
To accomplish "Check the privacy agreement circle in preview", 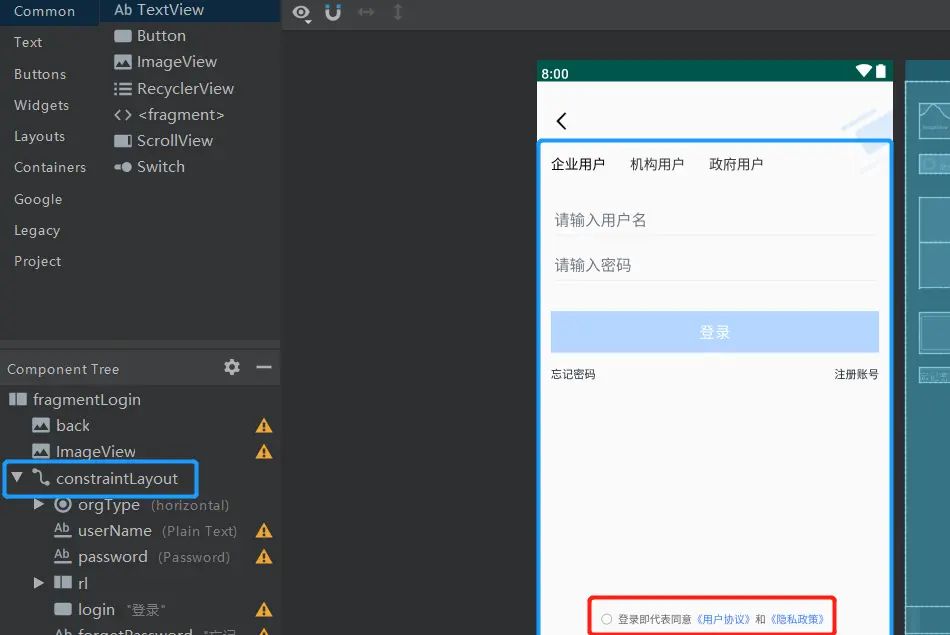I will pos(605,617).
